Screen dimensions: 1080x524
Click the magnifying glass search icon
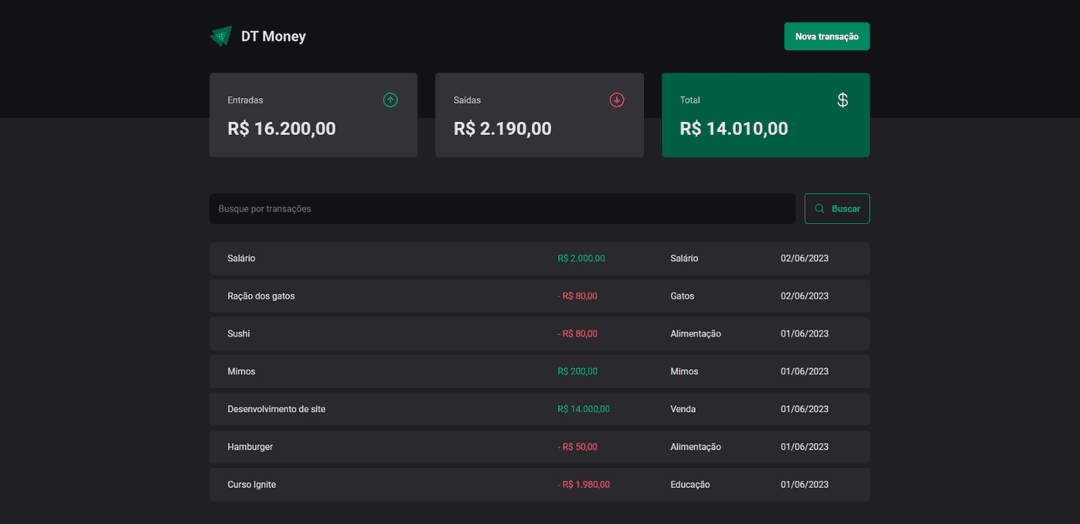pos(820,209)
